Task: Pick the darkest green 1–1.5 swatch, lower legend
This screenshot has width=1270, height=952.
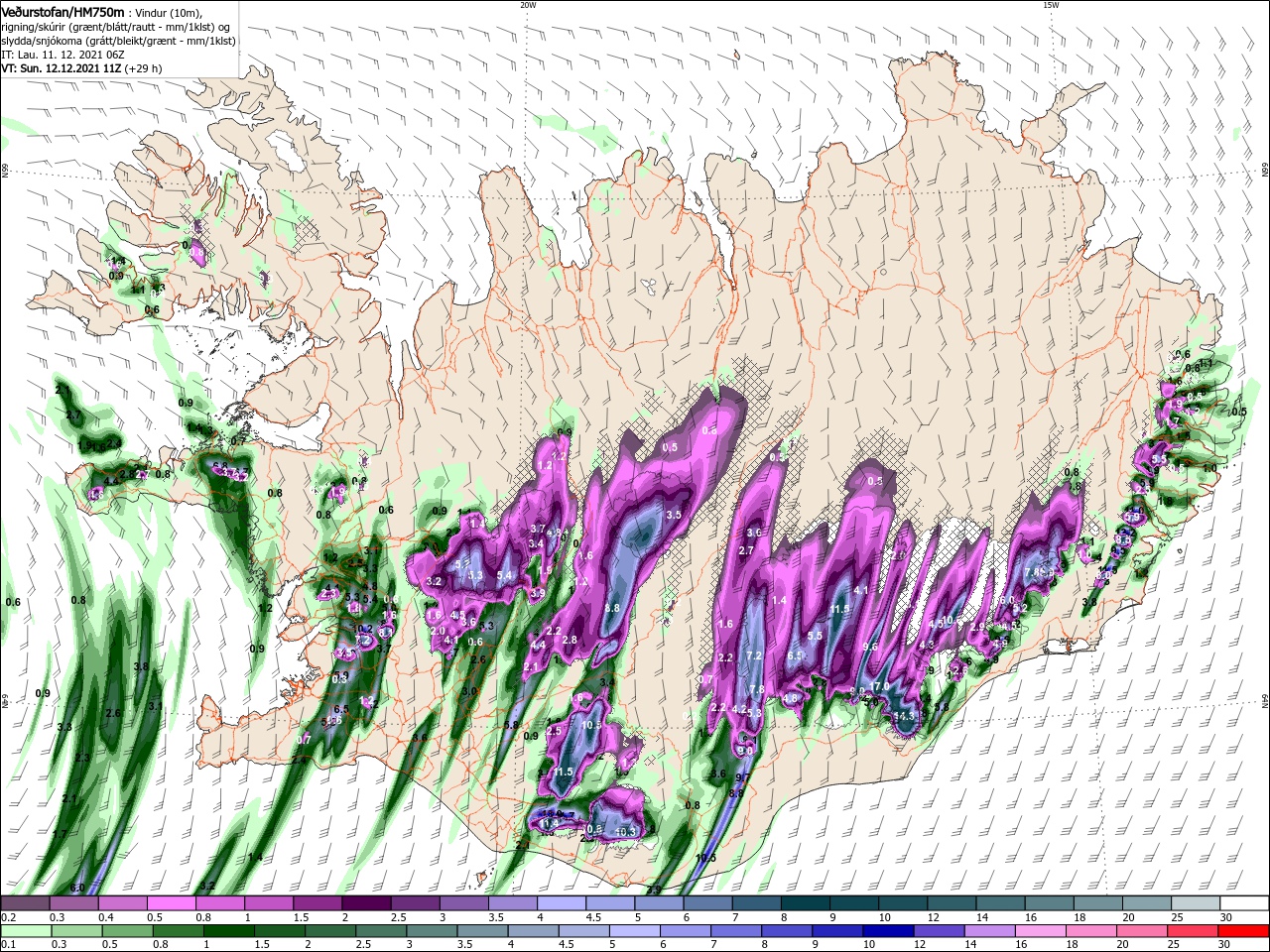Action: pos(229,931)
